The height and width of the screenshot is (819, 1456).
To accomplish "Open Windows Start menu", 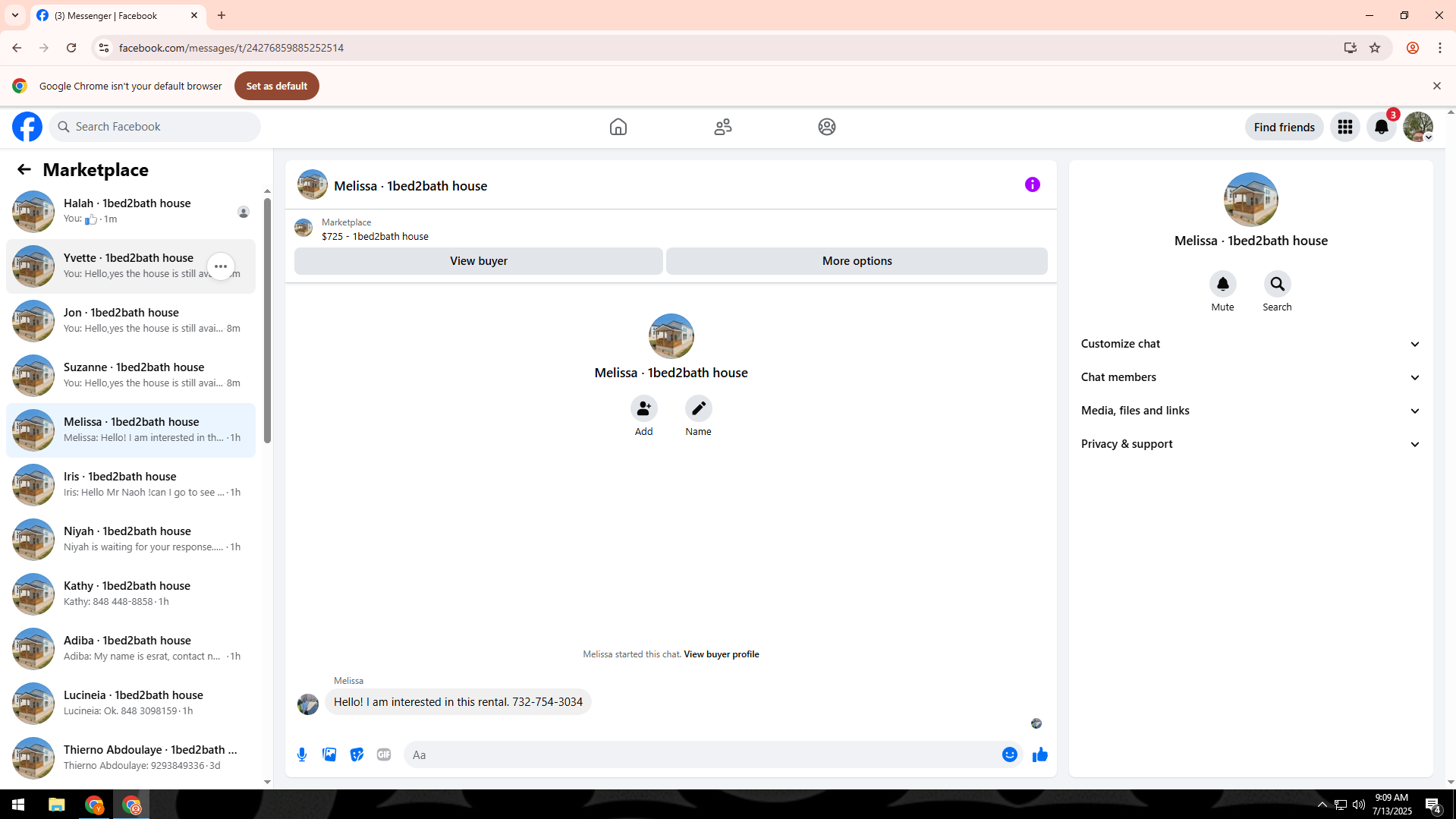I will [x=18, y=805].
